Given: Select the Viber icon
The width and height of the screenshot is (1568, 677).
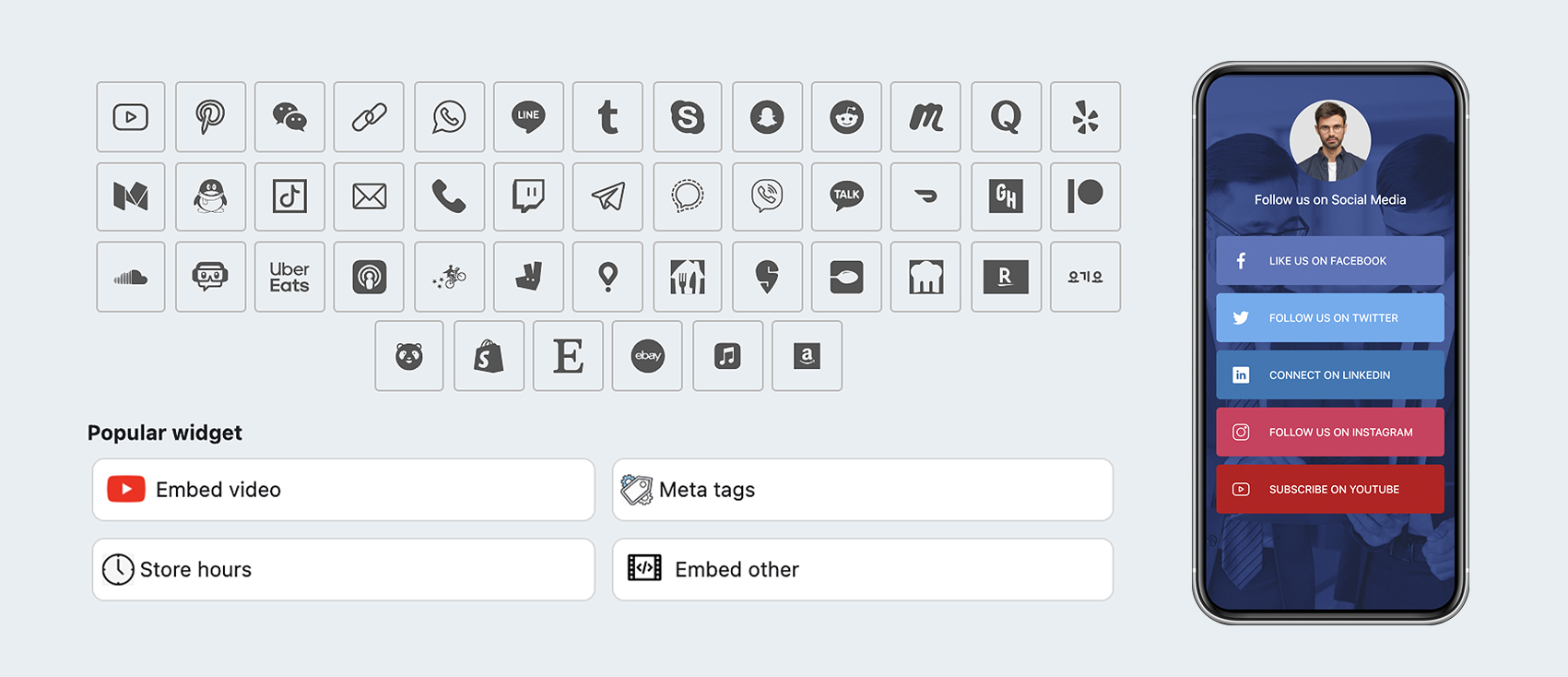Looking at the screenshot, I should (767, 196).
